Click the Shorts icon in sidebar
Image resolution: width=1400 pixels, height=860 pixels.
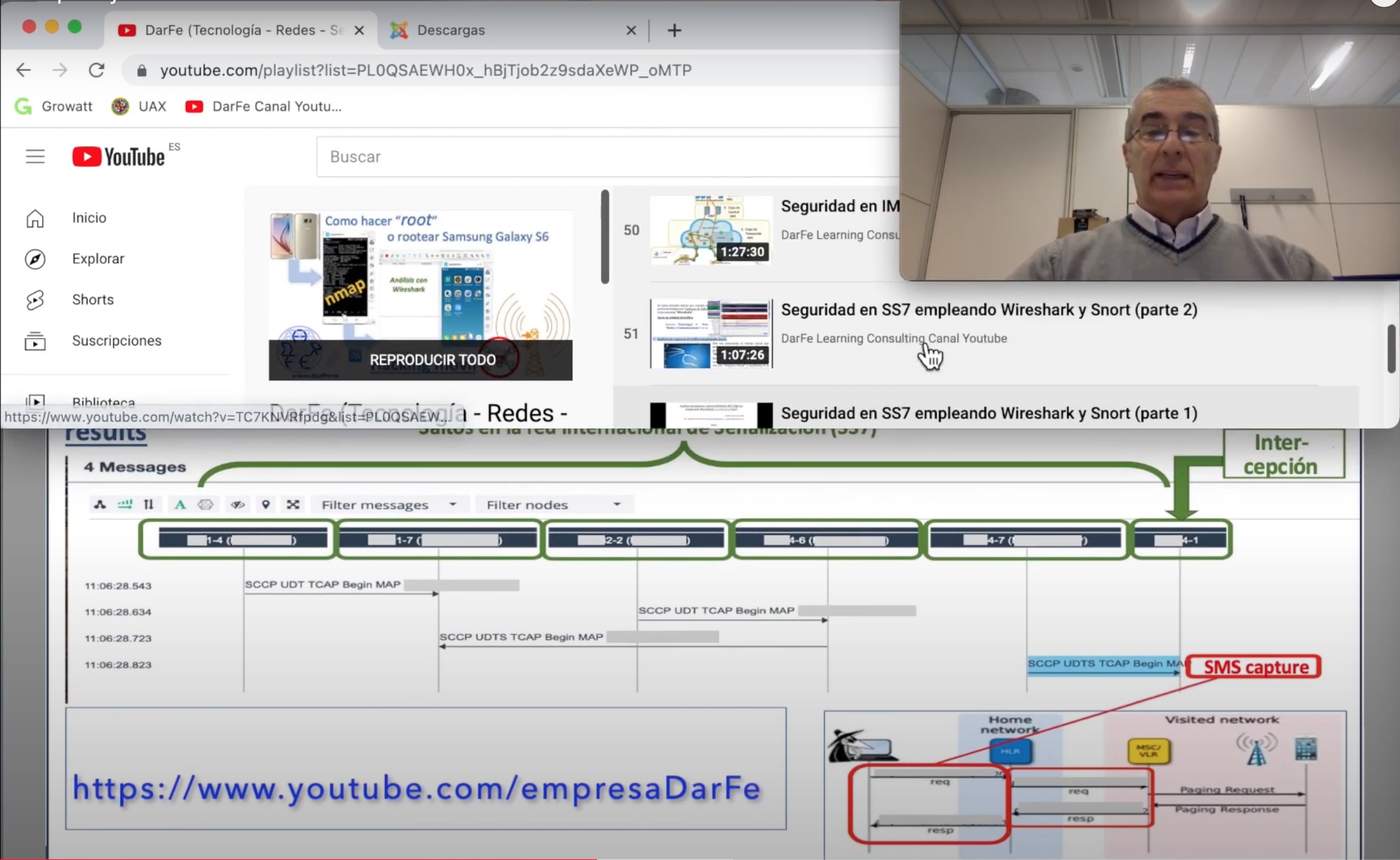click(35, 300)
